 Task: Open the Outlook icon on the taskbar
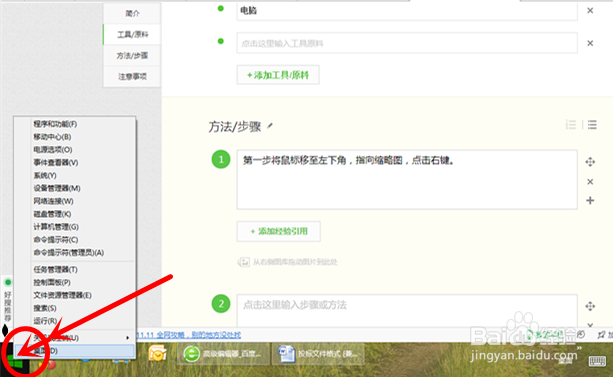tap(158, 354)
